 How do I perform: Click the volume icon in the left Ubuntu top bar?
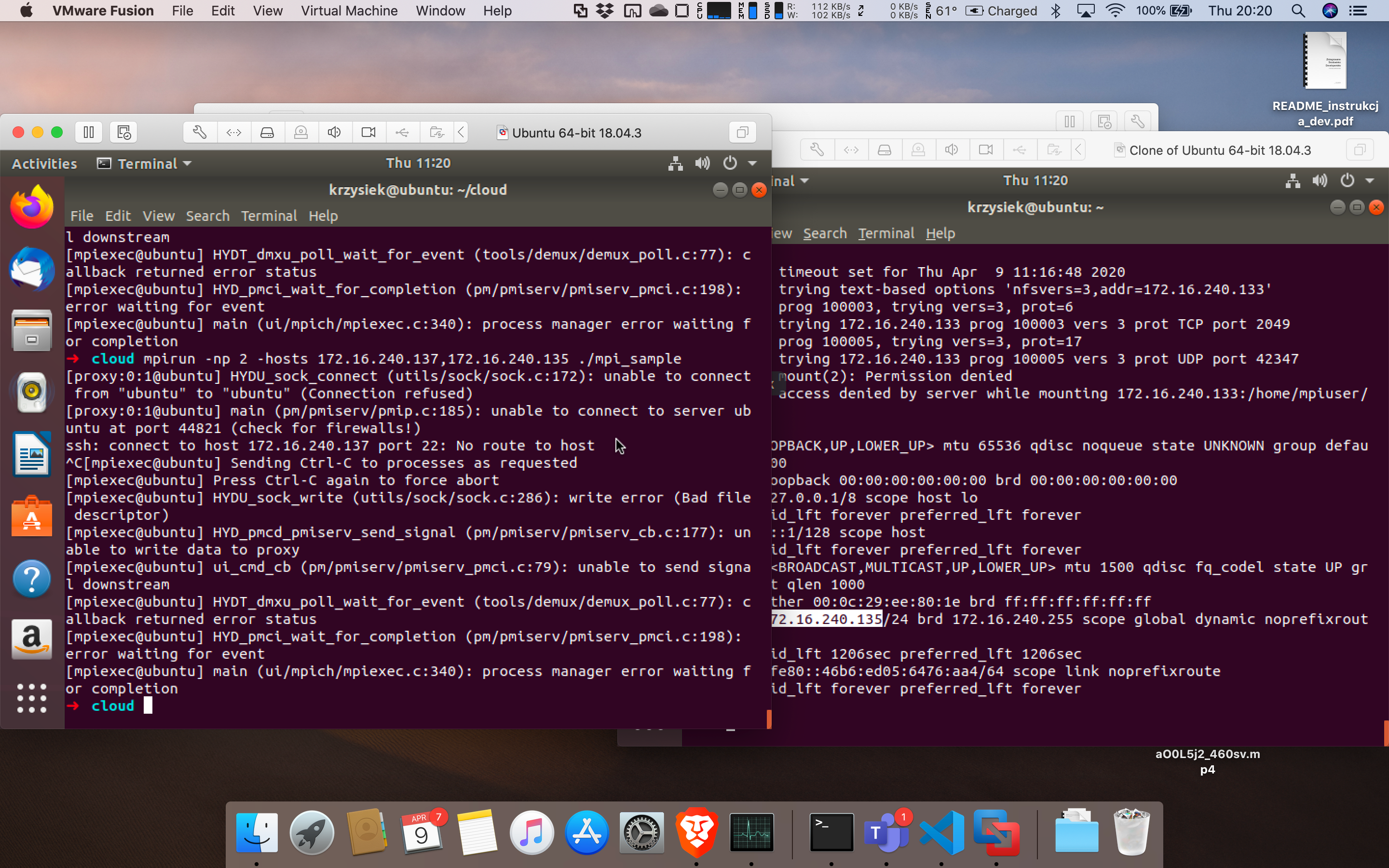[x=702, y=163]
